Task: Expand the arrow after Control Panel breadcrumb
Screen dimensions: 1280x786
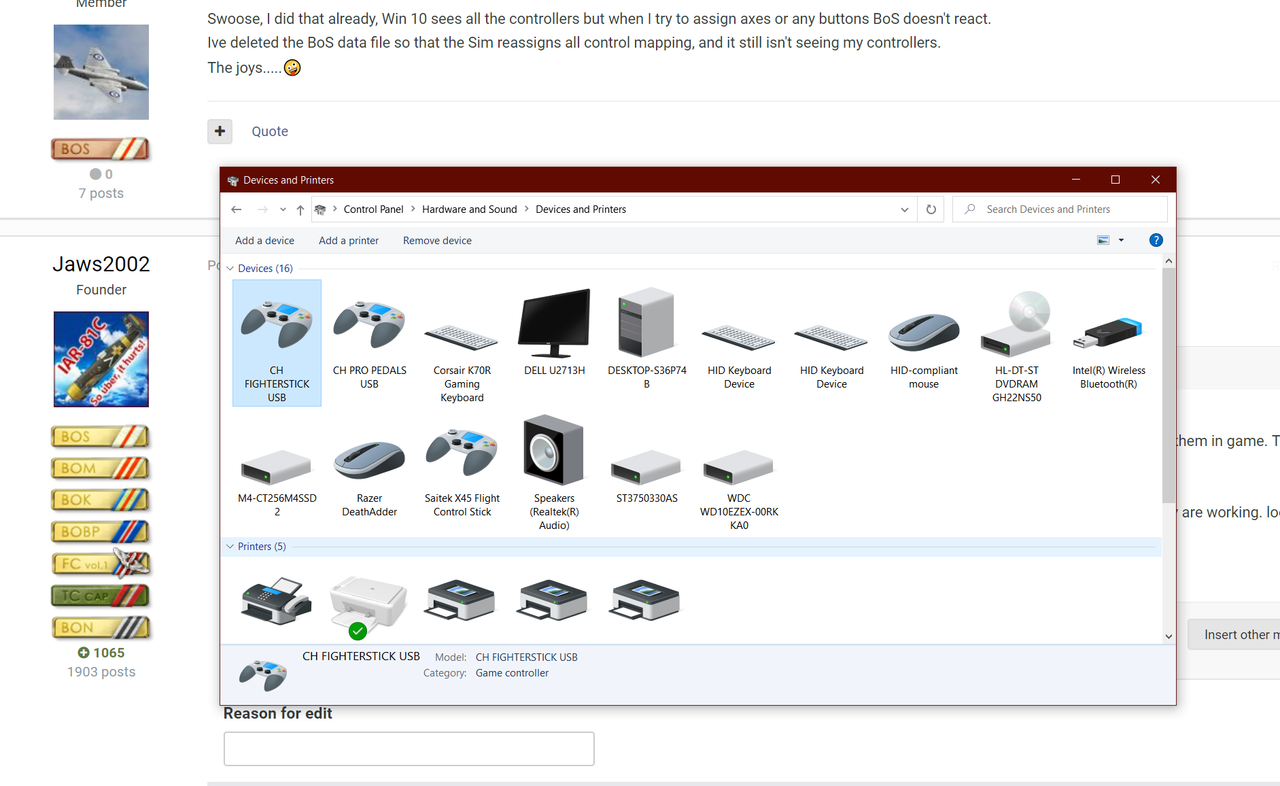Action: click(x=412, y=210)
